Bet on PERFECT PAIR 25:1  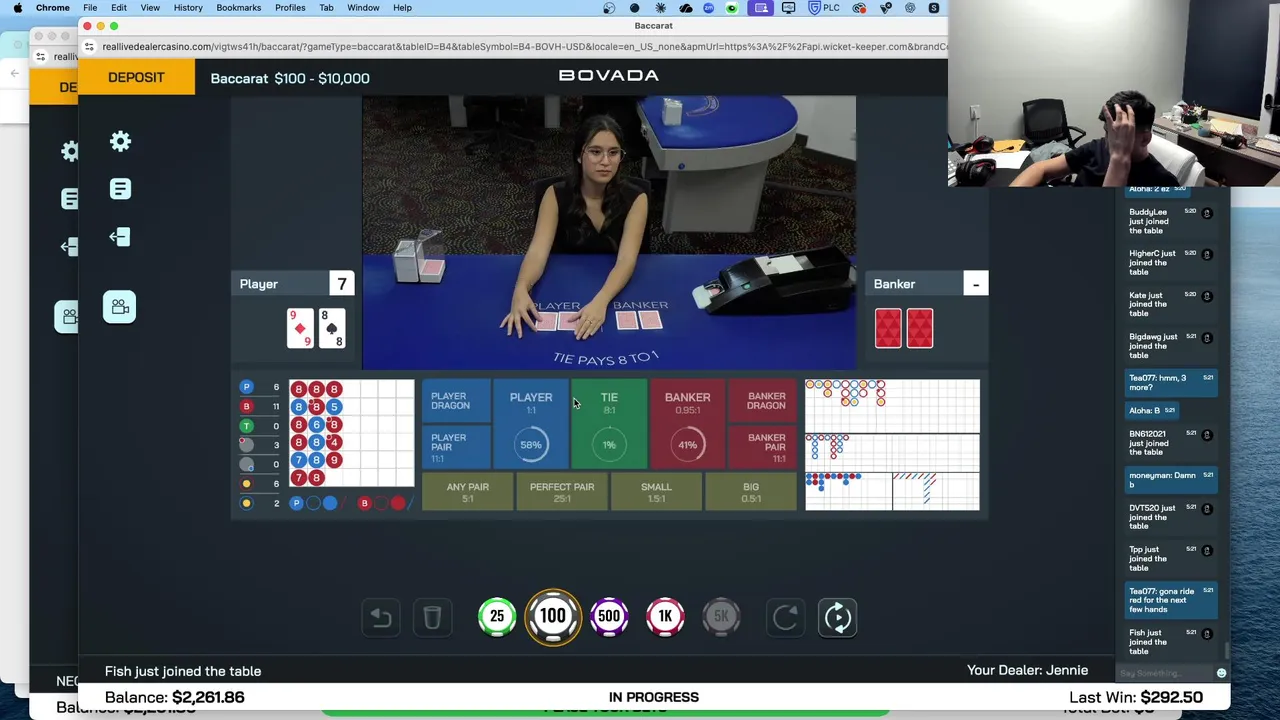[562, 491]
